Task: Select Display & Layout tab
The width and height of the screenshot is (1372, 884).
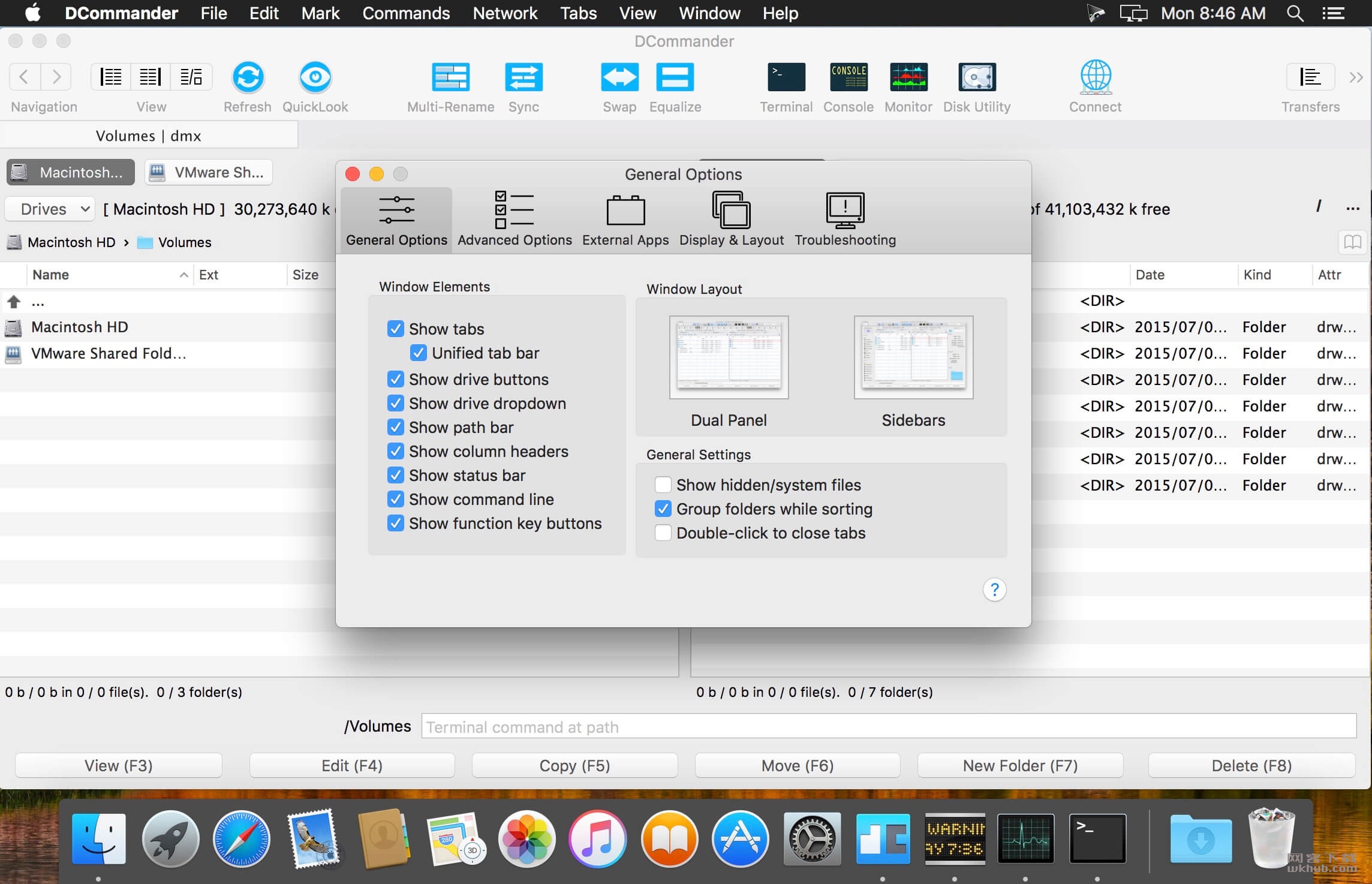Action: pos(731,219)
